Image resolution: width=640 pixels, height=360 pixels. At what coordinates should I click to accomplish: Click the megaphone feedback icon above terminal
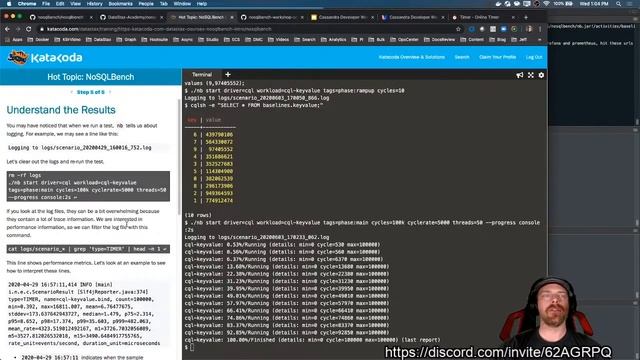[x=520, y=75]
